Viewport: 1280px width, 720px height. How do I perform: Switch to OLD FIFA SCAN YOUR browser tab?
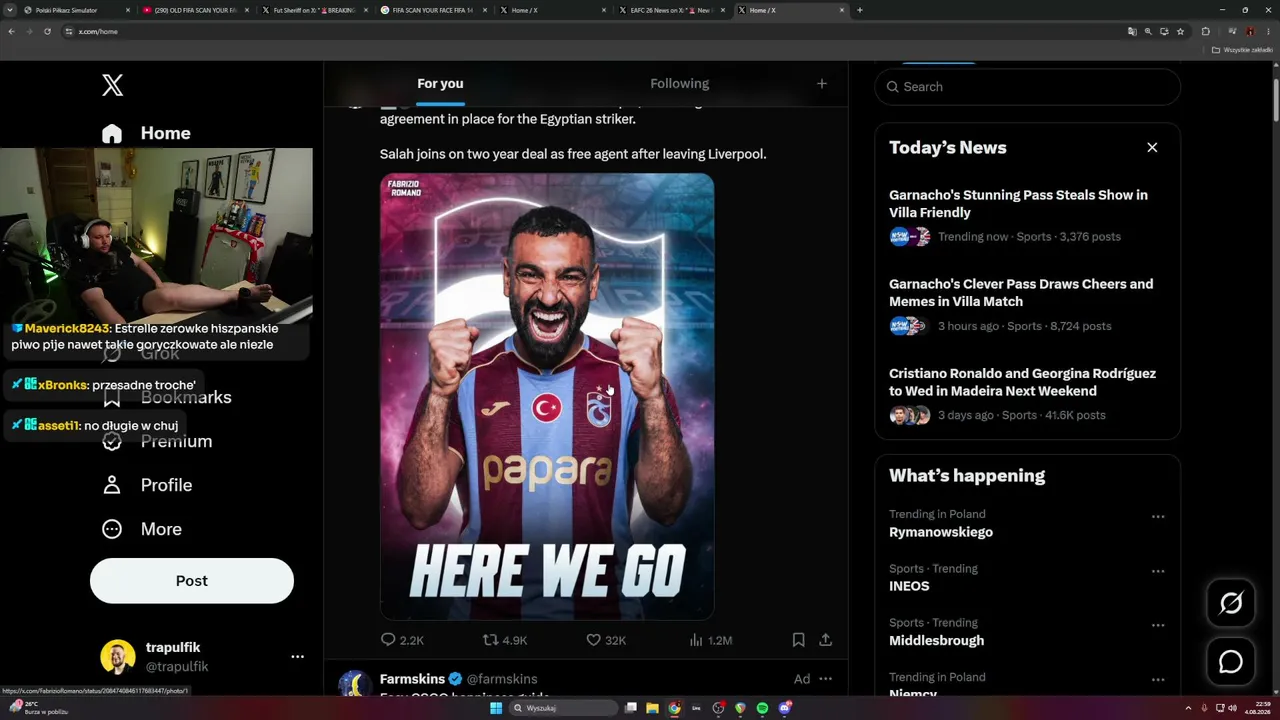(x=196, y=10)
